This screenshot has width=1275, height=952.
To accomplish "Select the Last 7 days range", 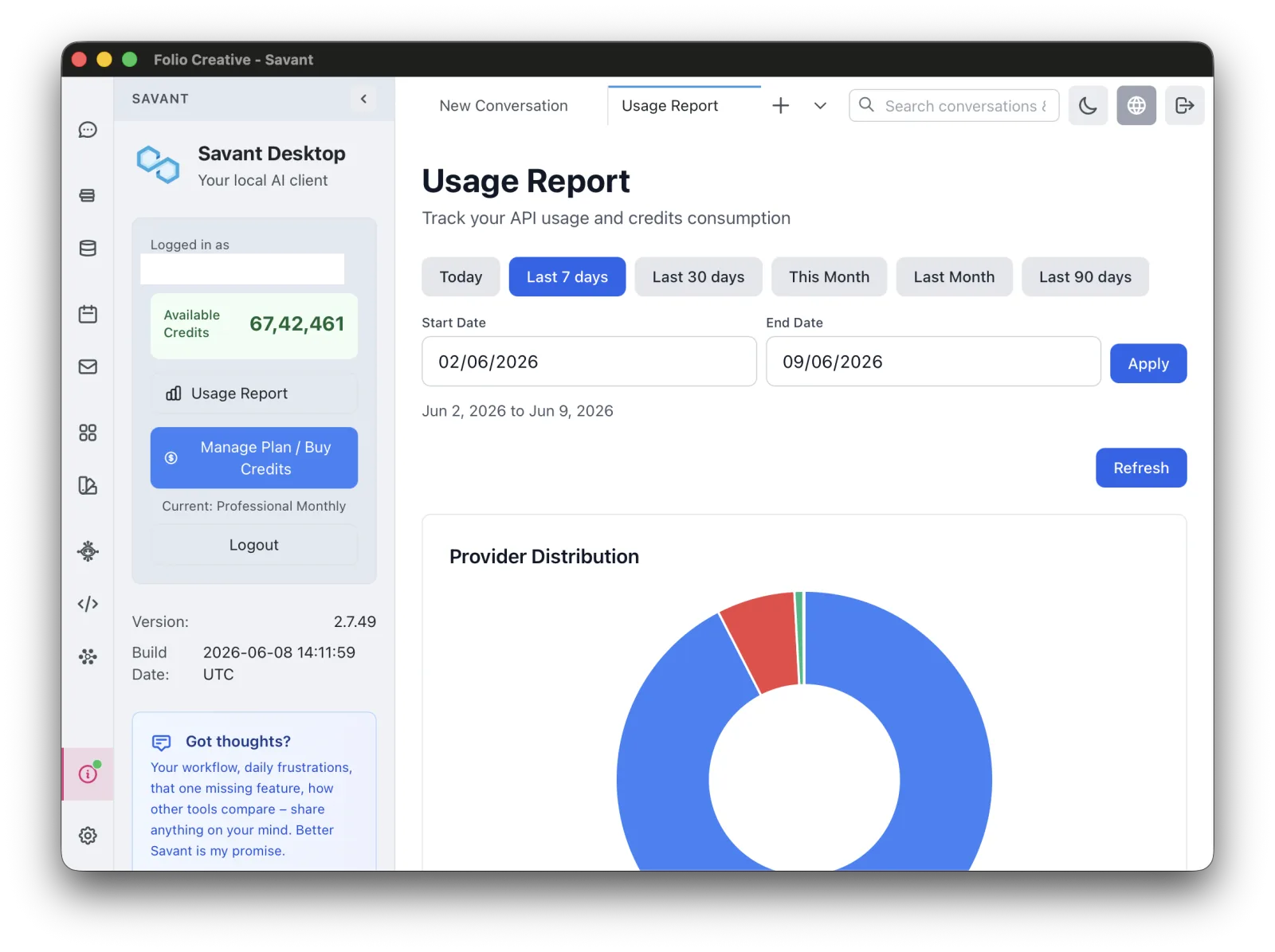I will point(567,276).
